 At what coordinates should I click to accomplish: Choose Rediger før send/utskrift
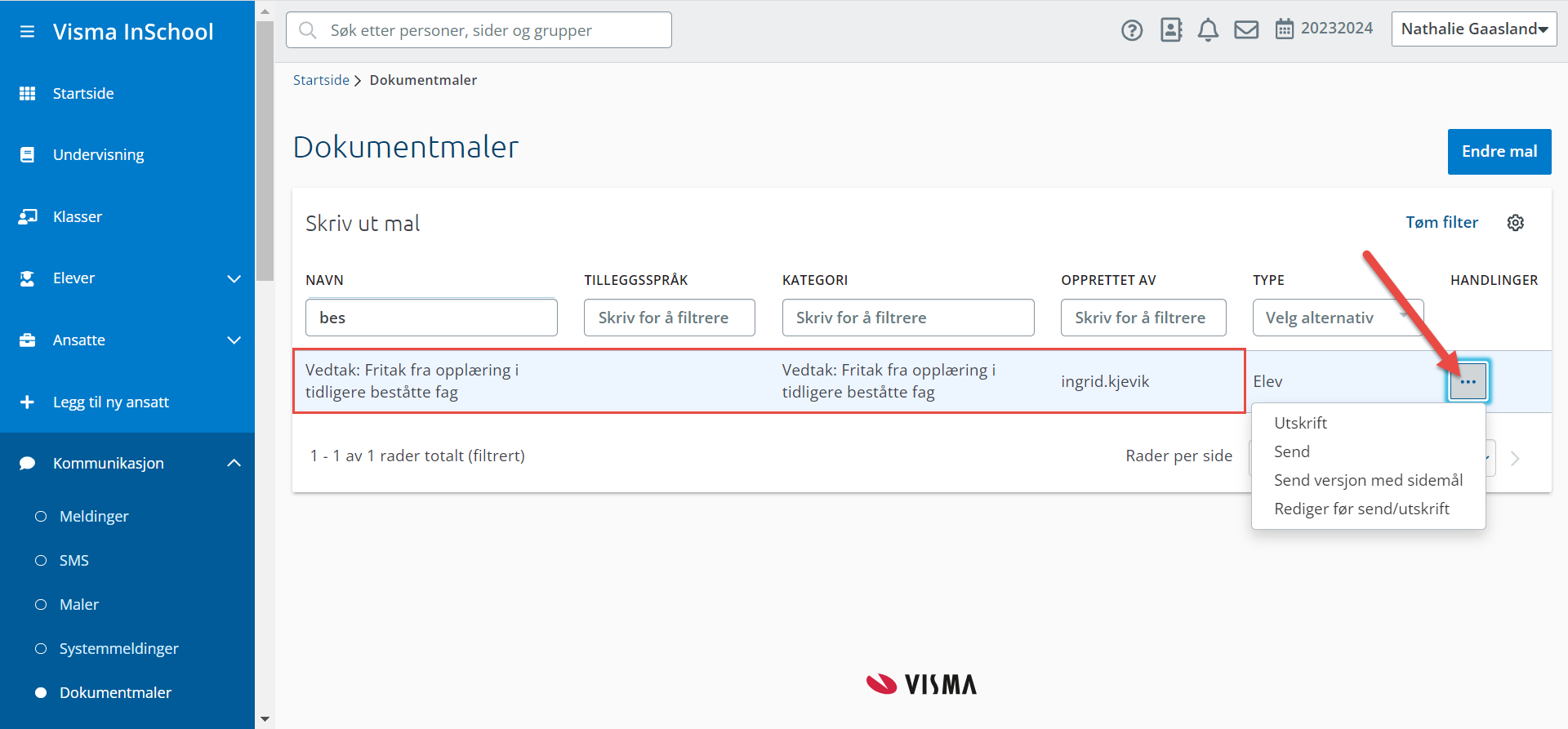(x=1361, y=509)
